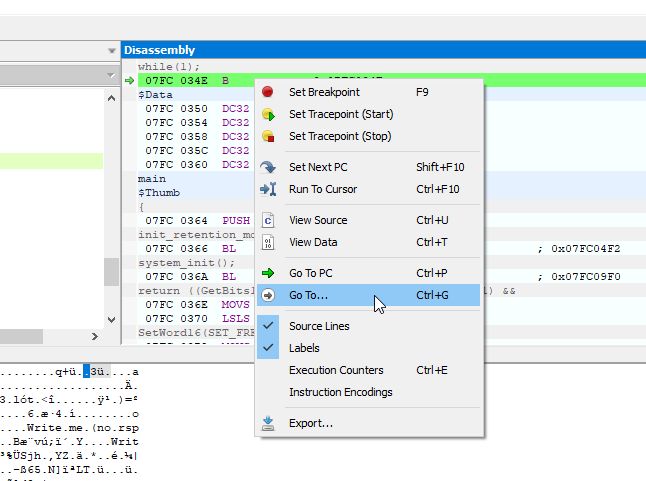The width and height of the screenshot is (646, 481).
Task: Select Set Tracepoint (Start) menu entry
Action: 369,114
